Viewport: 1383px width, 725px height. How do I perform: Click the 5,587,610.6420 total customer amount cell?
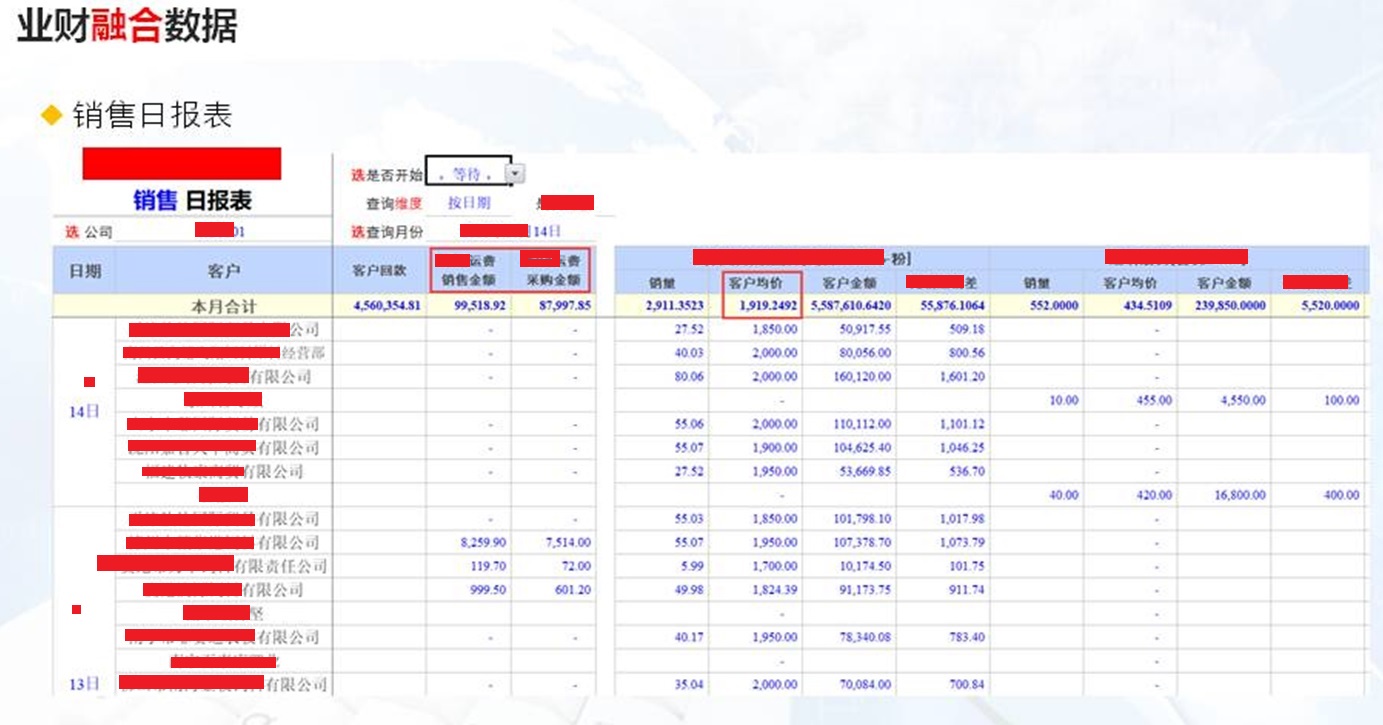pos(849,306)
